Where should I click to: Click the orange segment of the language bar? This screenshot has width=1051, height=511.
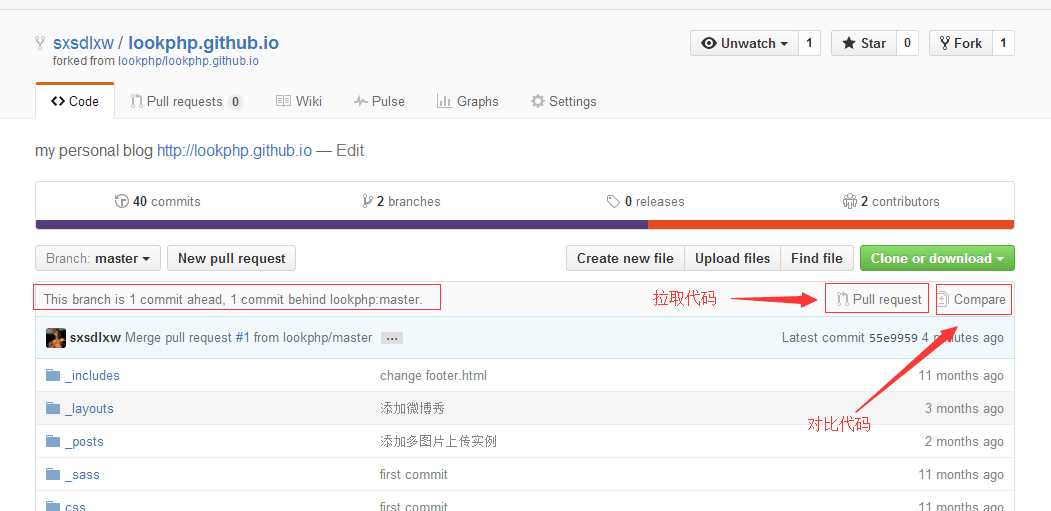(x=831, y=225)
